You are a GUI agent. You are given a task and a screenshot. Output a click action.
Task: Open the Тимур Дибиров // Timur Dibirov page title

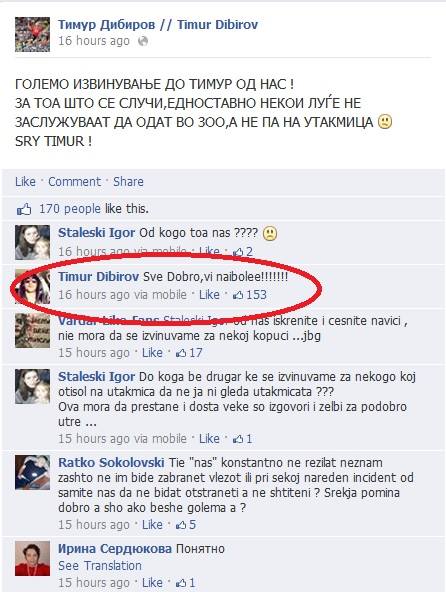pos(158,25)
